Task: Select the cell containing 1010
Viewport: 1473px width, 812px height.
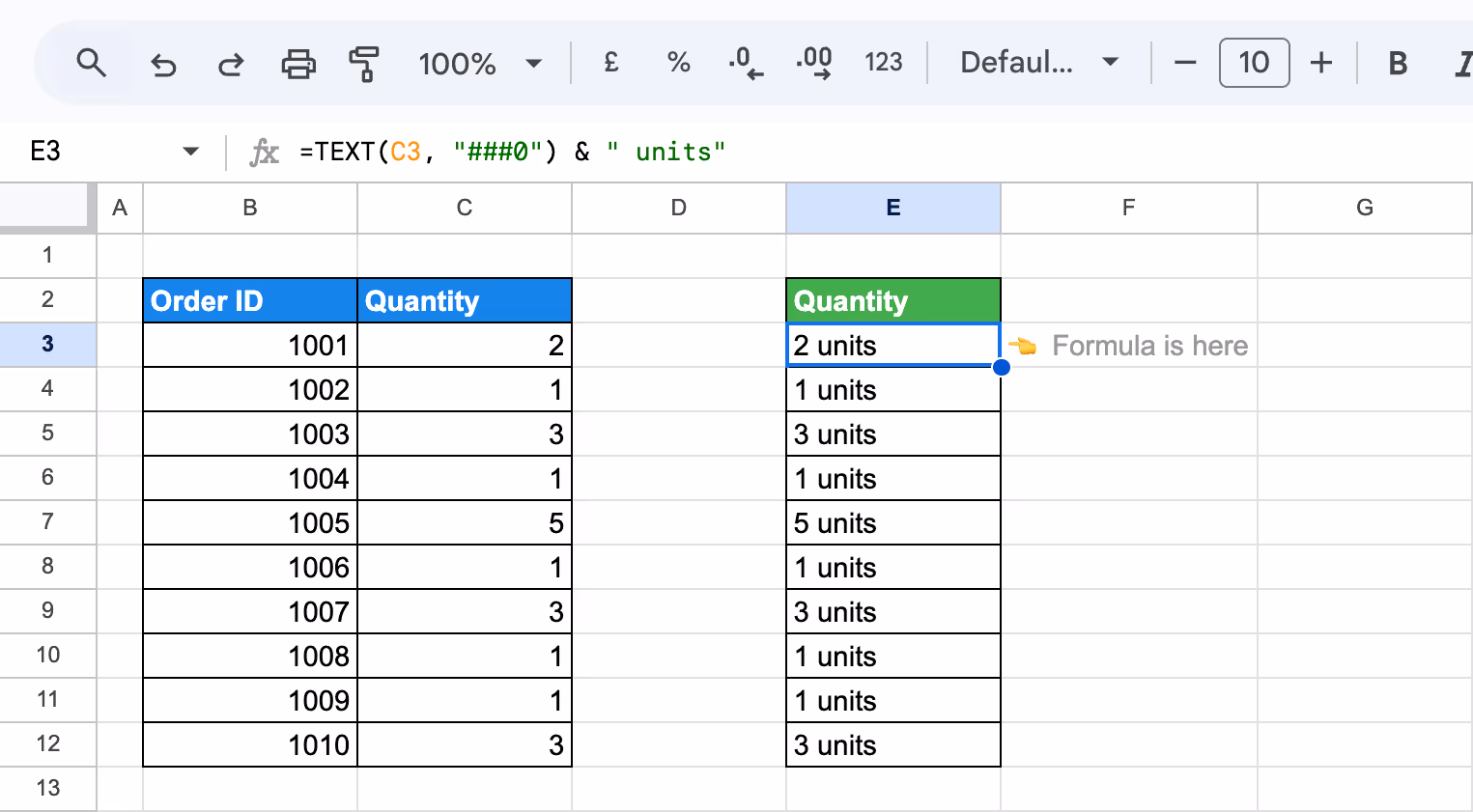Action: [x=250, y=744]
